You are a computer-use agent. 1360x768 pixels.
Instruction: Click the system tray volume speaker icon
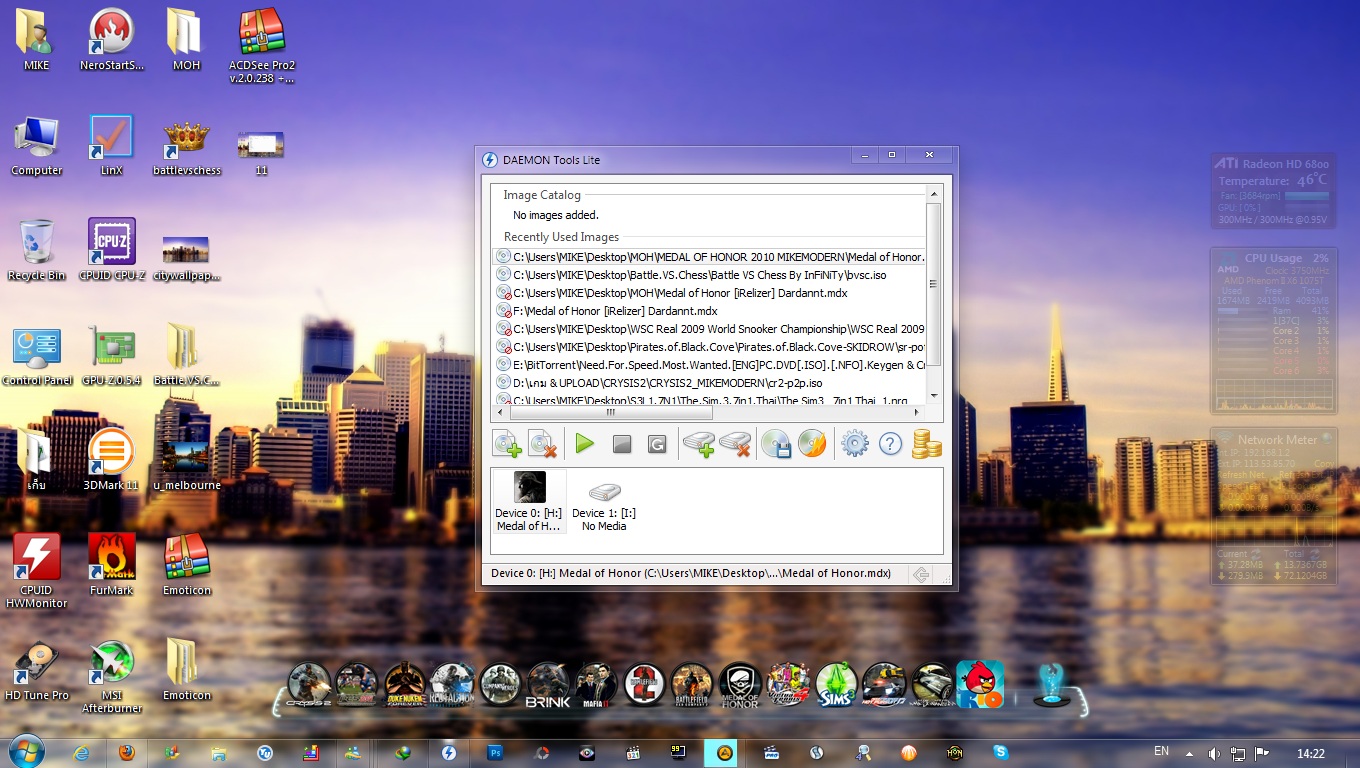[x=1214, y=753]
